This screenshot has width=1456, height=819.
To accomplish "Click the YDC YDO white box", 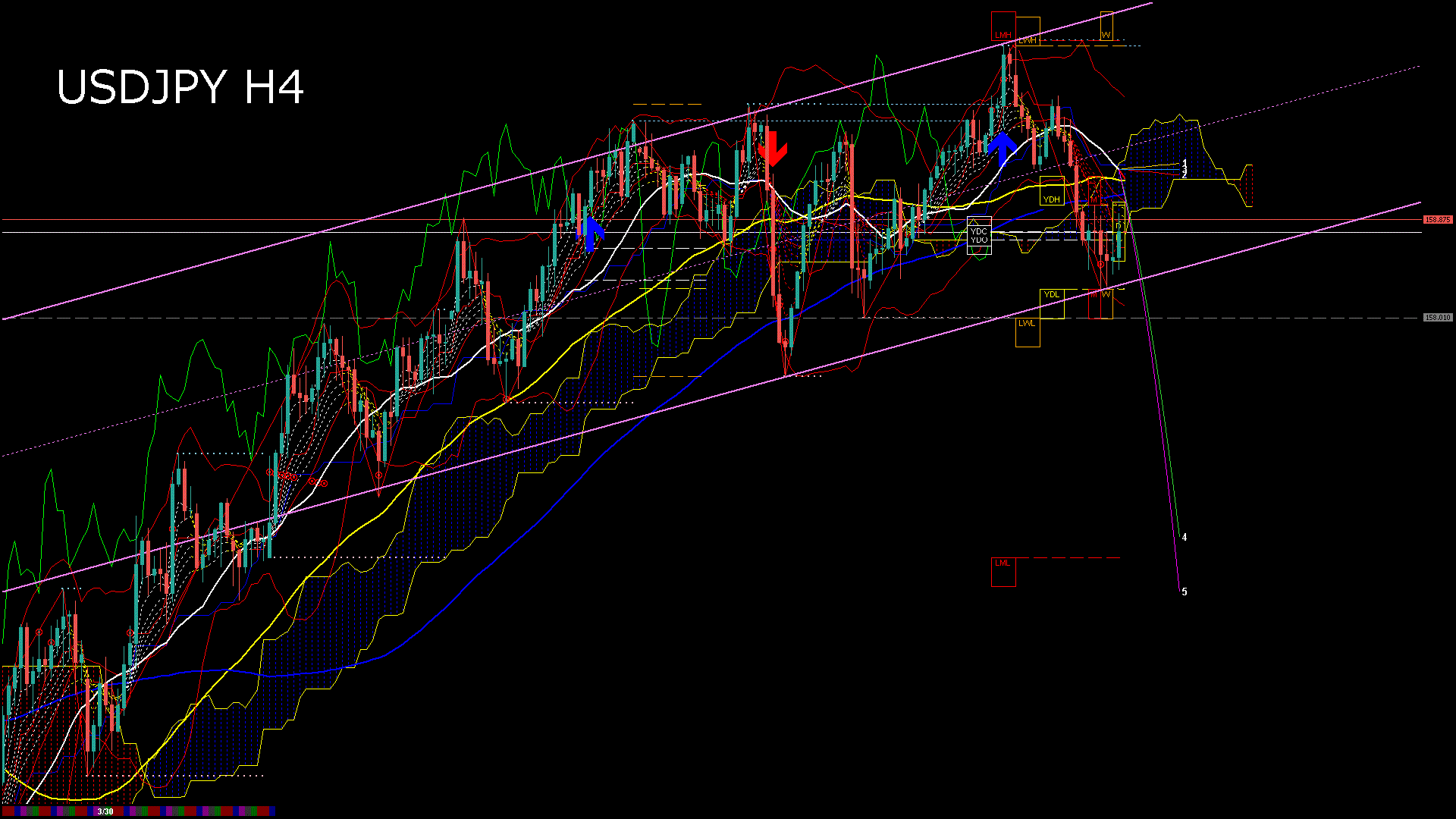I will 979,235.
